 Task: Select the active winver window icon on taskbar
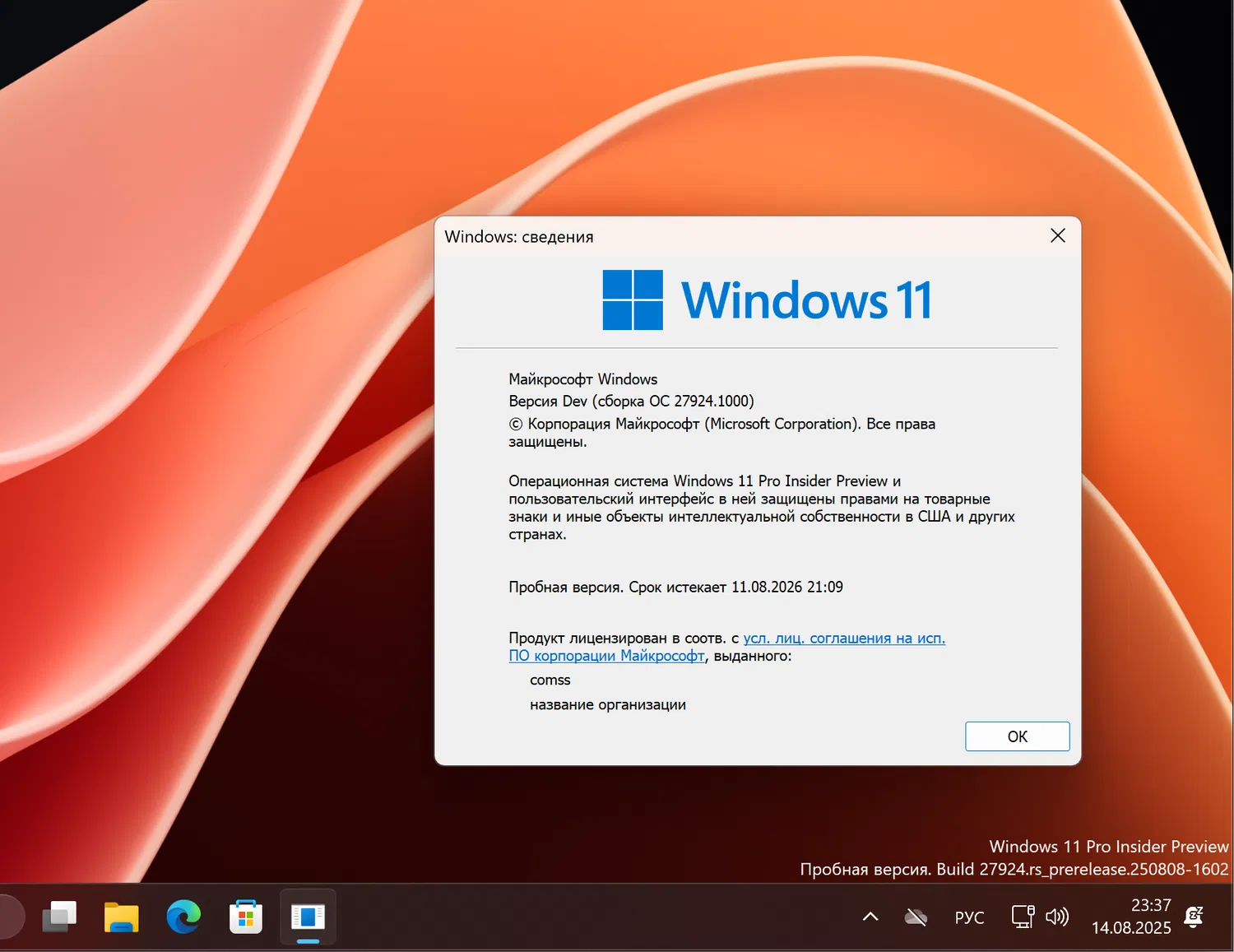[x=307, y=917]
